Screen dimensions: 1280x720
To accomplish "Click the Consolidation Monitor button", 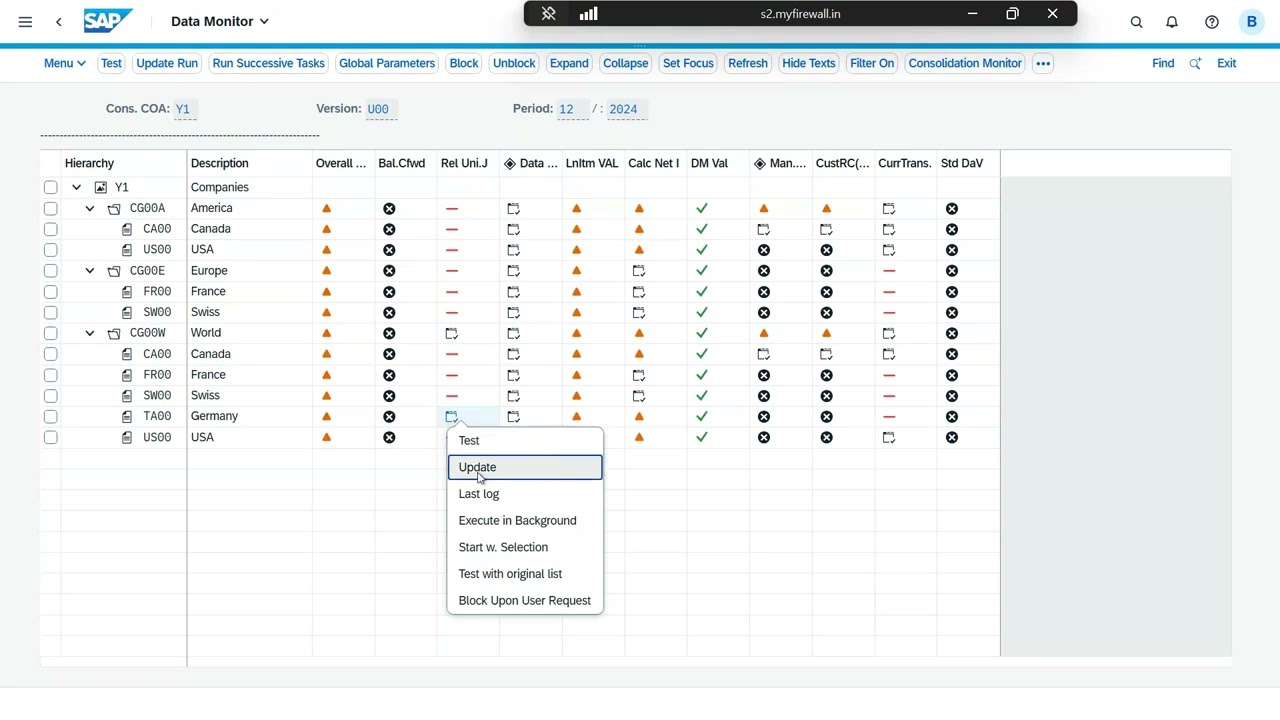I will pos(965,63).
